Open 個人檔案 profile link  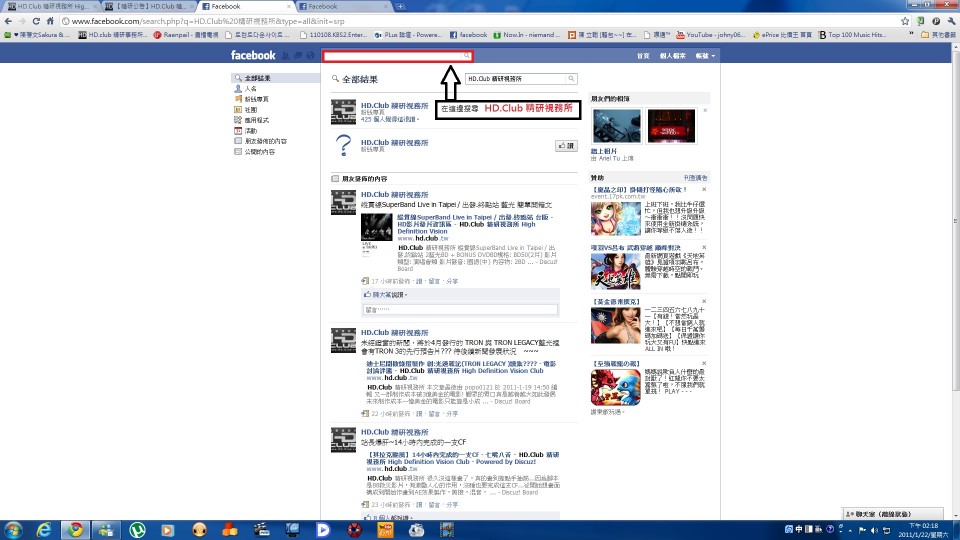672,56
